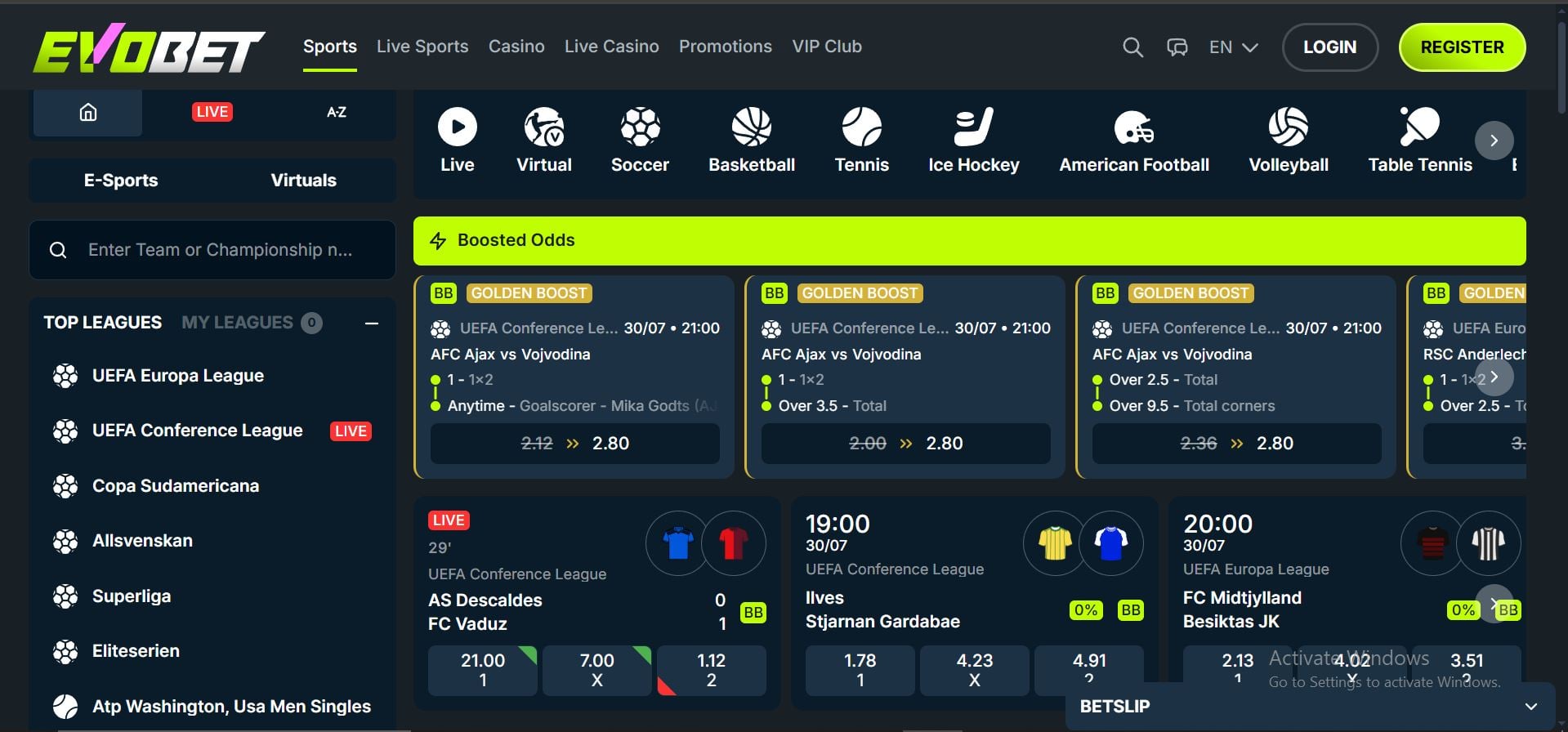Click the LOGIN button
The height and width of the screenshot is (732, 1568).
(1330, 47)
